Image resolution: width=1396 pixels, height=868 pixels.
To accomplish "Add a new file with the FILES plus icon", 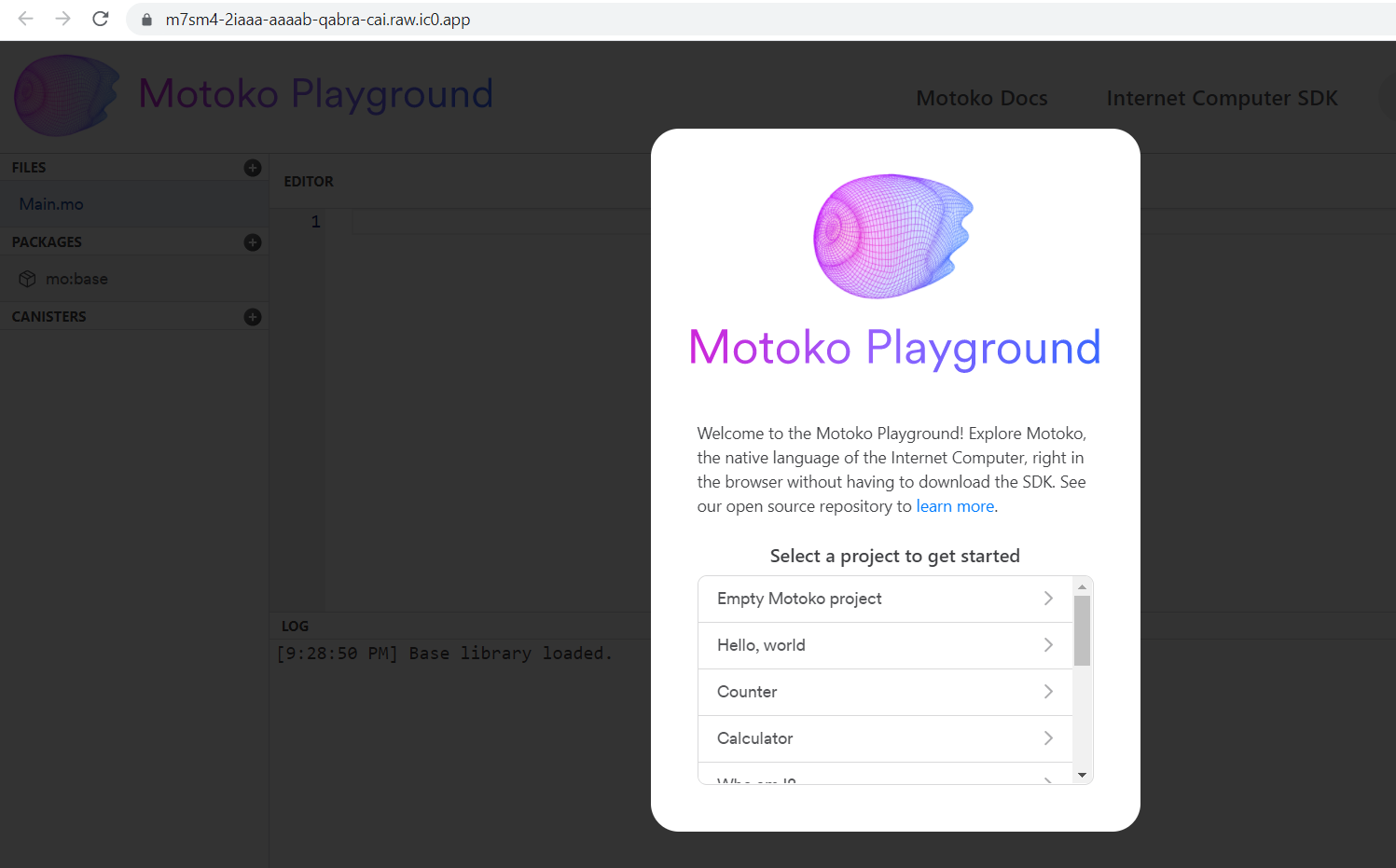I will pos(252,168).
